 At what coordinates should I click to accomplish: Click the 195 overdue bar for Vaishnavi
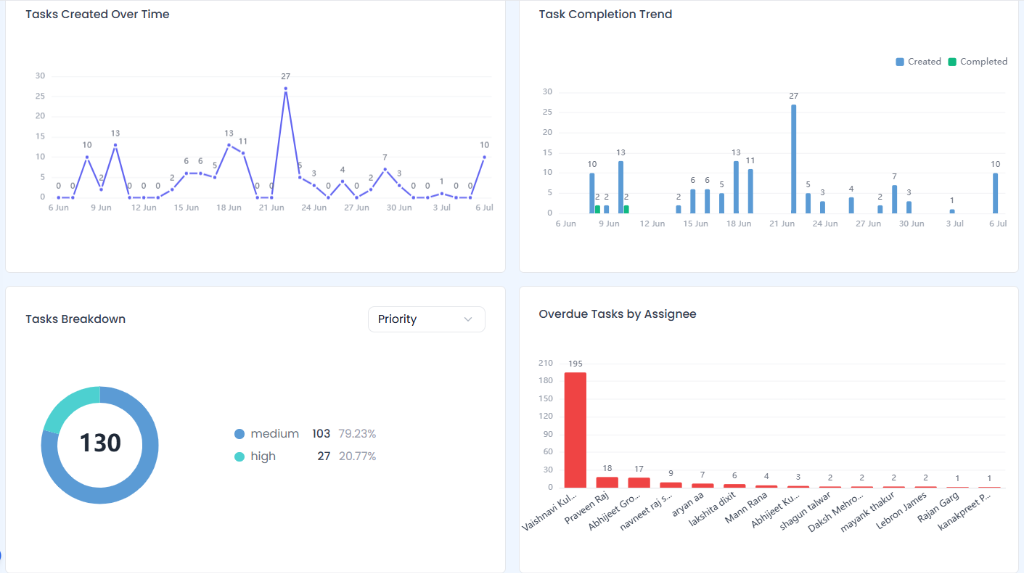(x=575, y=430)
